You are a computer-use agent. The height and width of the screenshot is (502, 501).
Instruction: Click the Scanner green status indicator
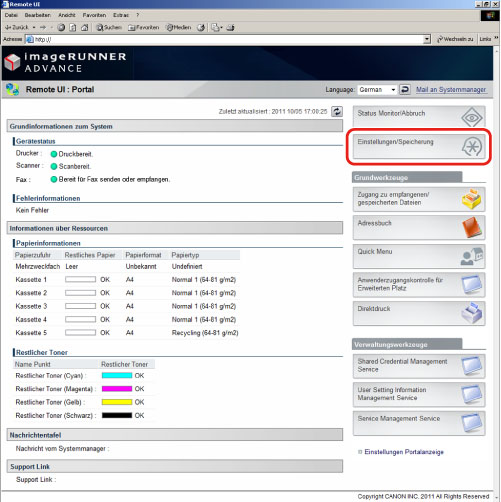tap(54, 166)
